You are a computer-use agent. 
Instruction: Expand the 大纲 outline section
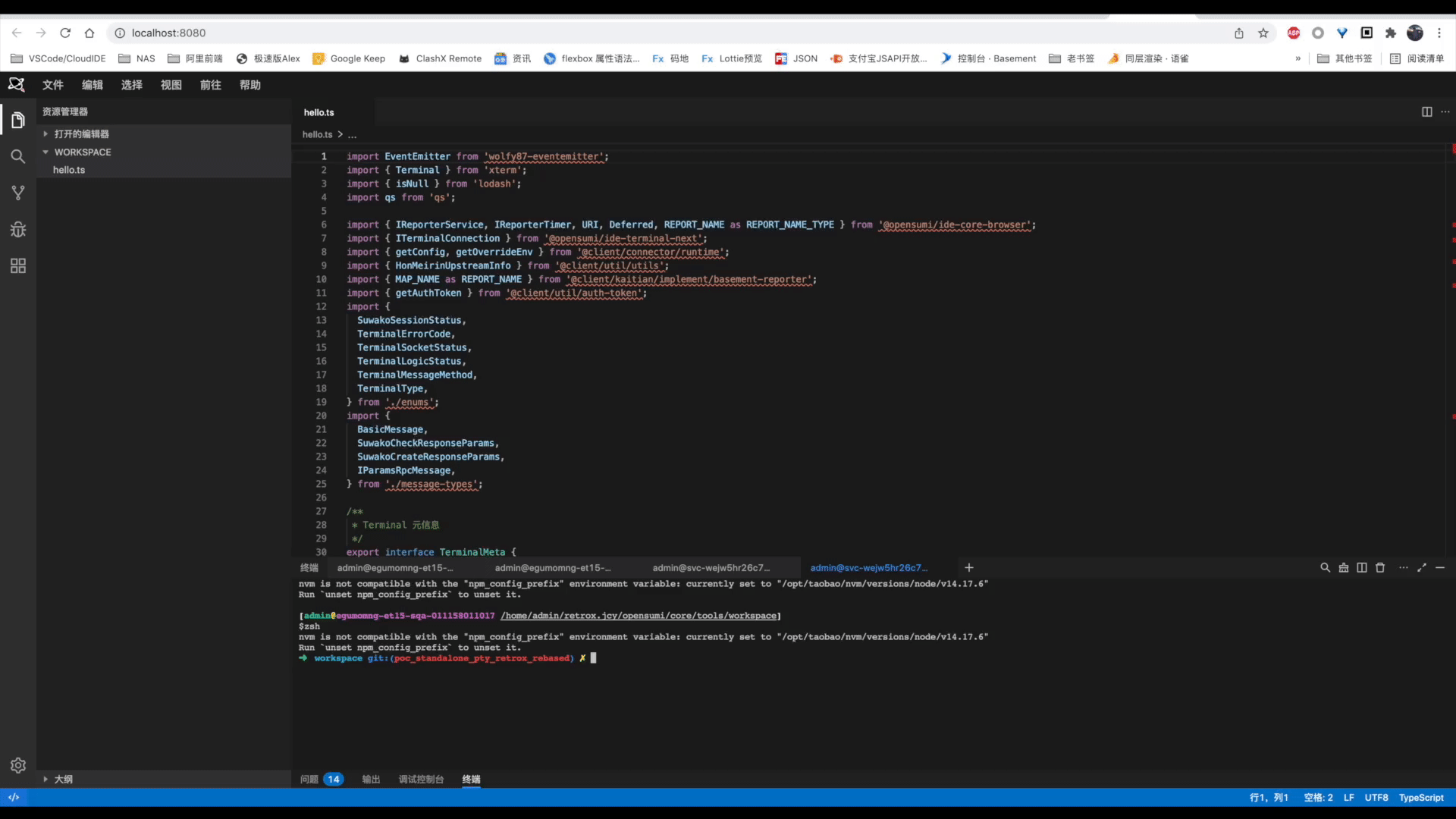pyautogui.click(x=63, y=779)
